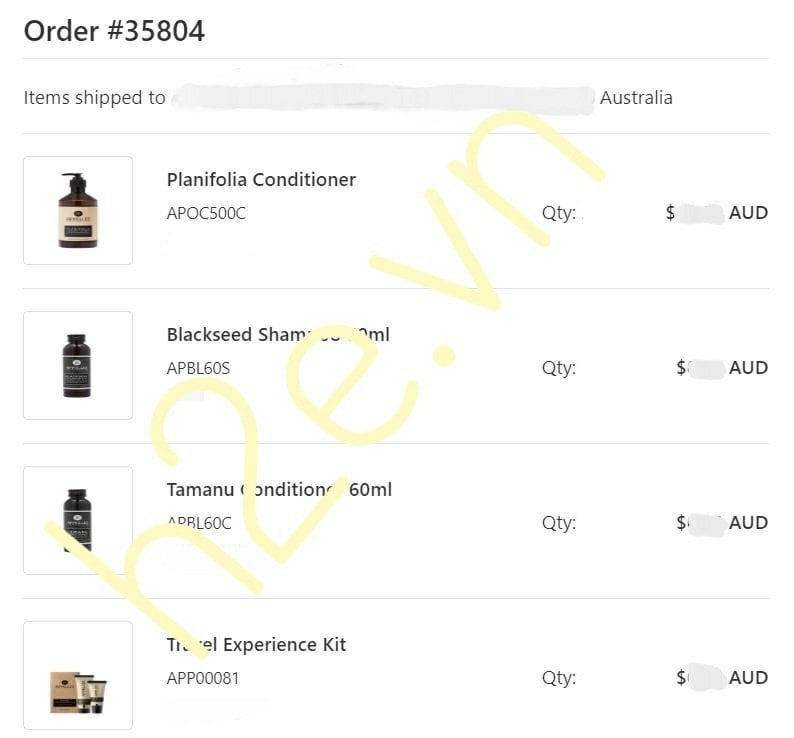The image size is (794, 738).
Task: Click the SKU code APOC500C
Action: (x=206, y=213)
